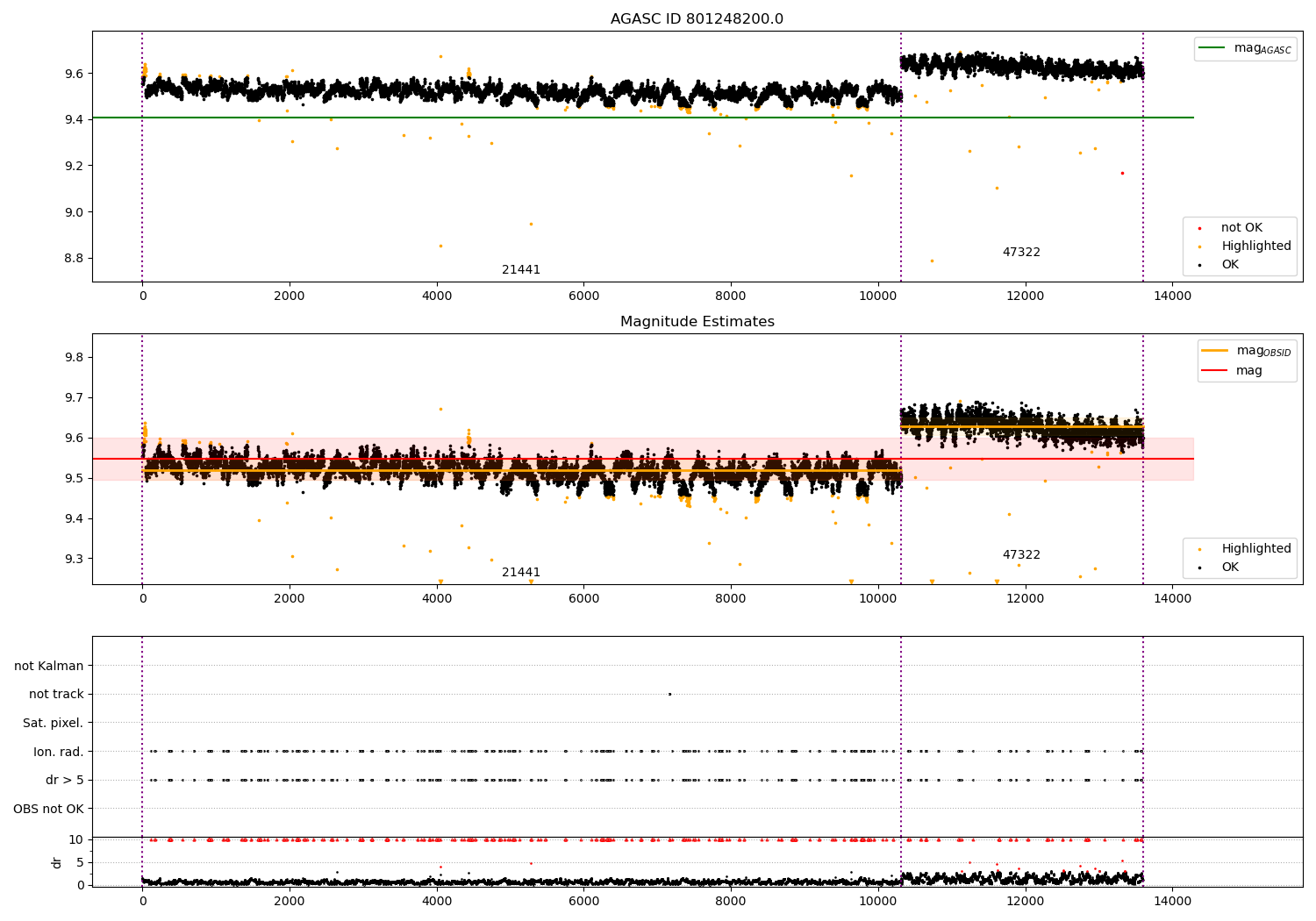Click the "not Kalman" row label

49,667
